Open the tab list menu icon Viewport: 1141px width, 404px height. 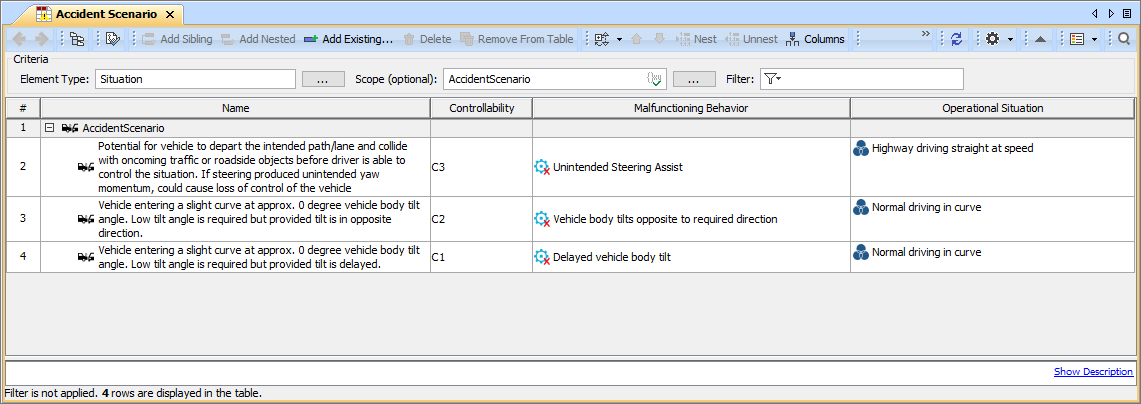click(1127, 13)
